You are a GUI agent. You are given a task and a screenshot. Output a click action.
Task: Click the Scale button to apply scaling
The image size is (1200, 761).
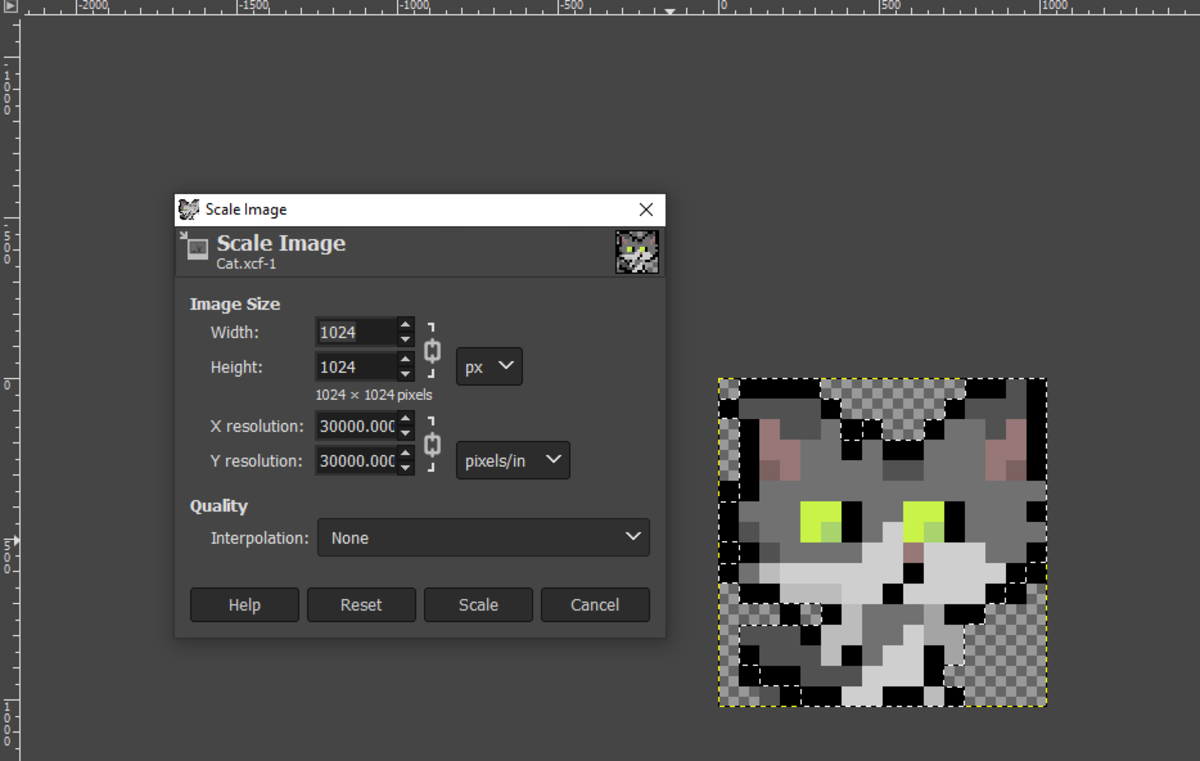point(478,604)
